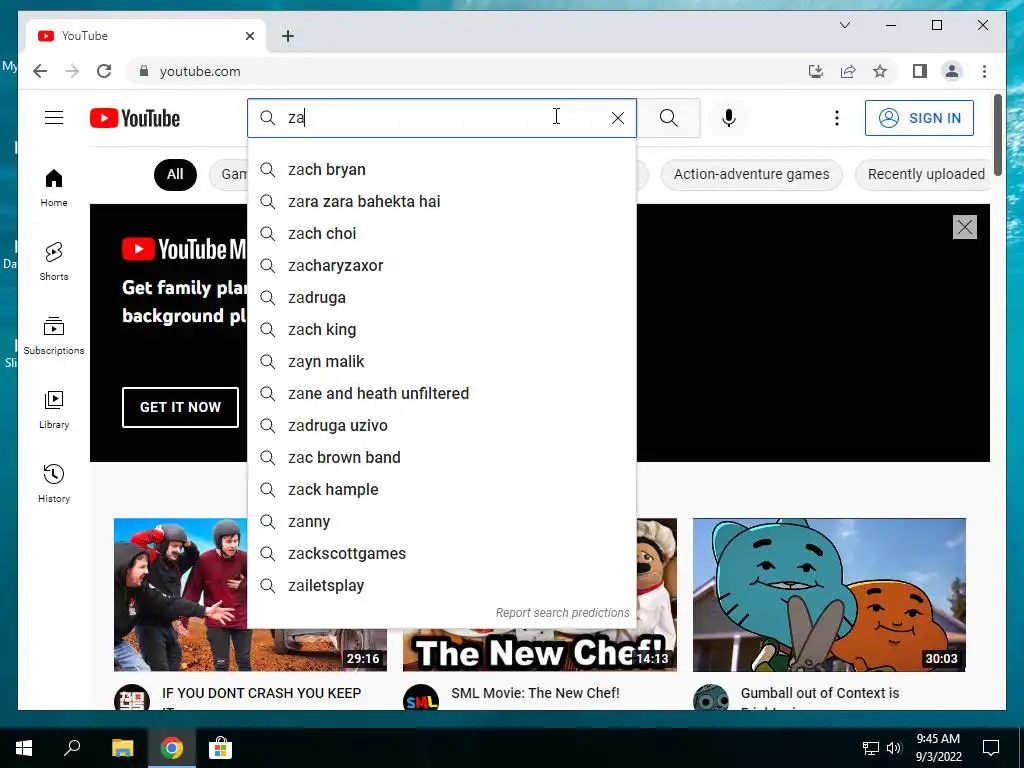
Task: Open YouTube settings three-dot menu
Action: click(x=837, y=118)
